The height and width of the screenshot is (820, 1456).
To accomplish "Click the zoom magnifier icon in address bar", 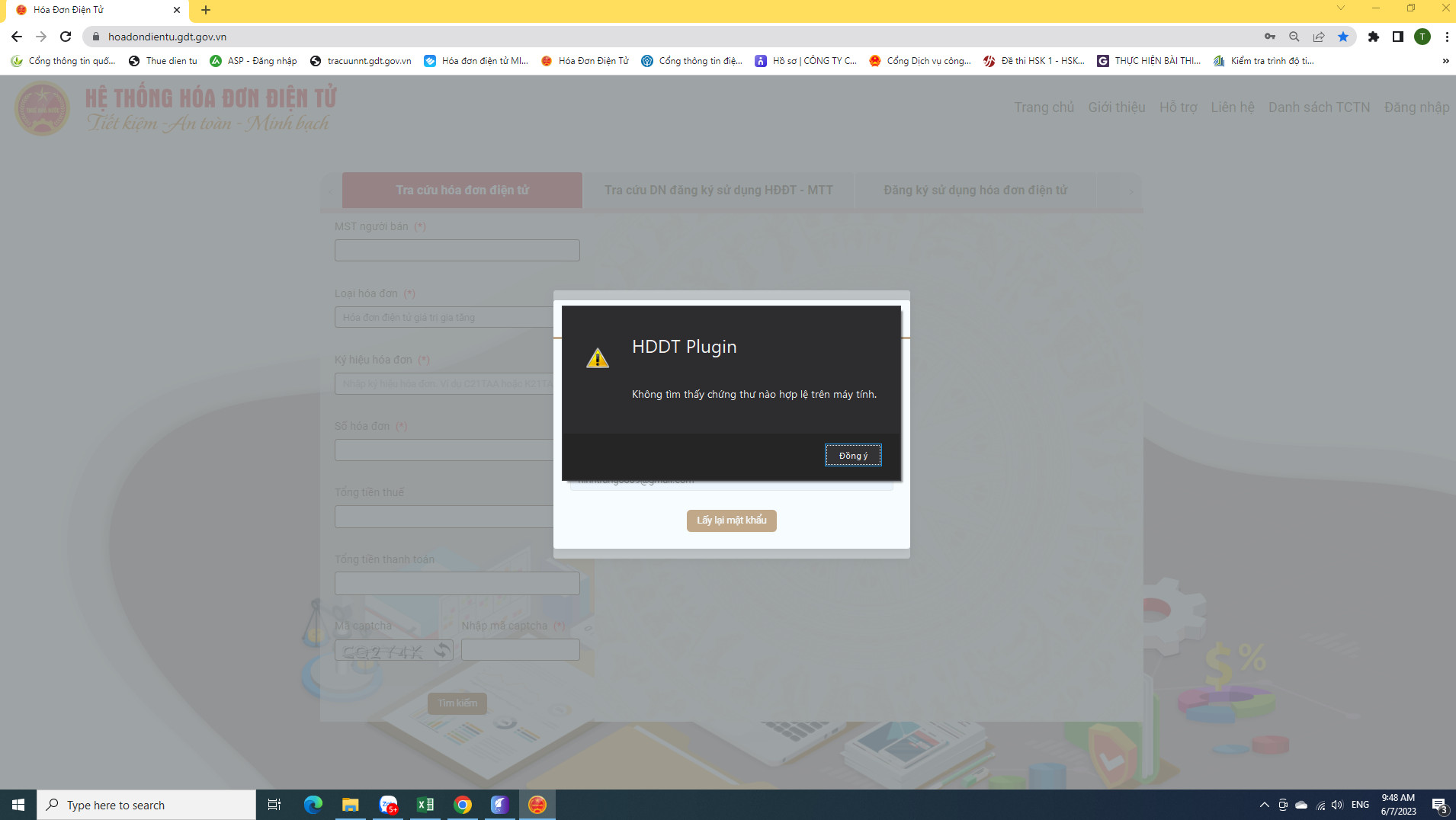I will pos(1294,37).
